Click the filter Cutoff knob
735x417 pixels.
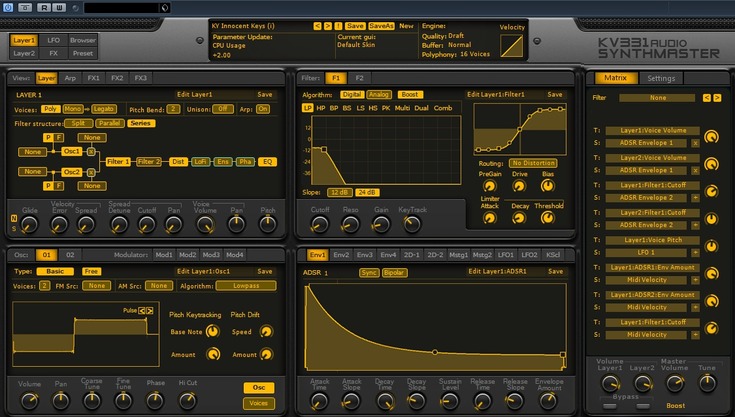(x=320, y=225)
